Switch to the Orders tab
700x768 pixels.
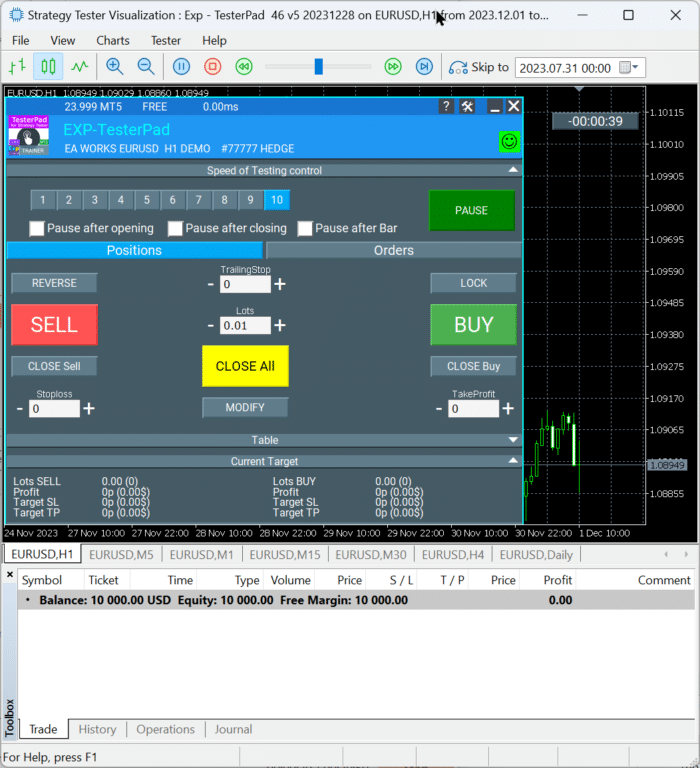(x=393, y=250)
